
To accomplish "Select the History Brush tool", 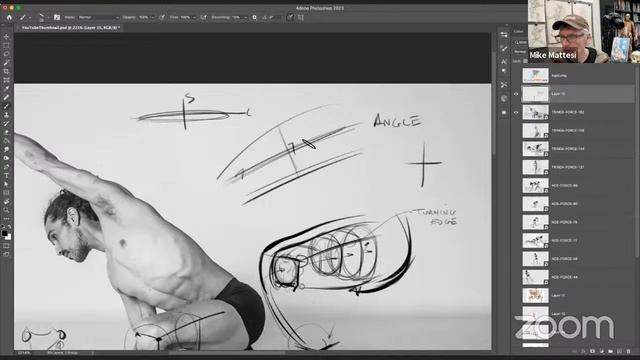I will pos(6,124).
